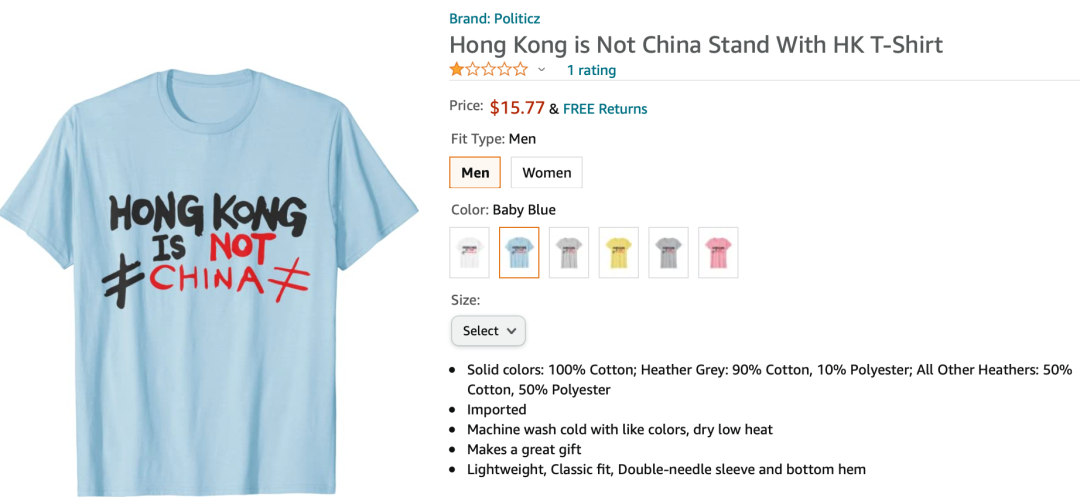Select the Men fit type

(475, 172)
